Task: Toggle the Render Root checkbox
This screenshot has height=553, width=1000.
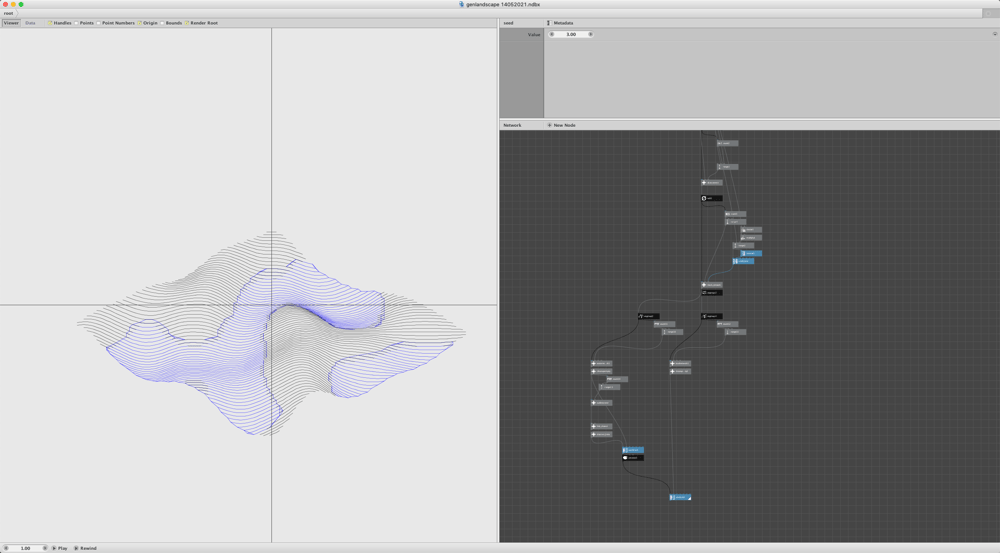Action: pos(186,23)
